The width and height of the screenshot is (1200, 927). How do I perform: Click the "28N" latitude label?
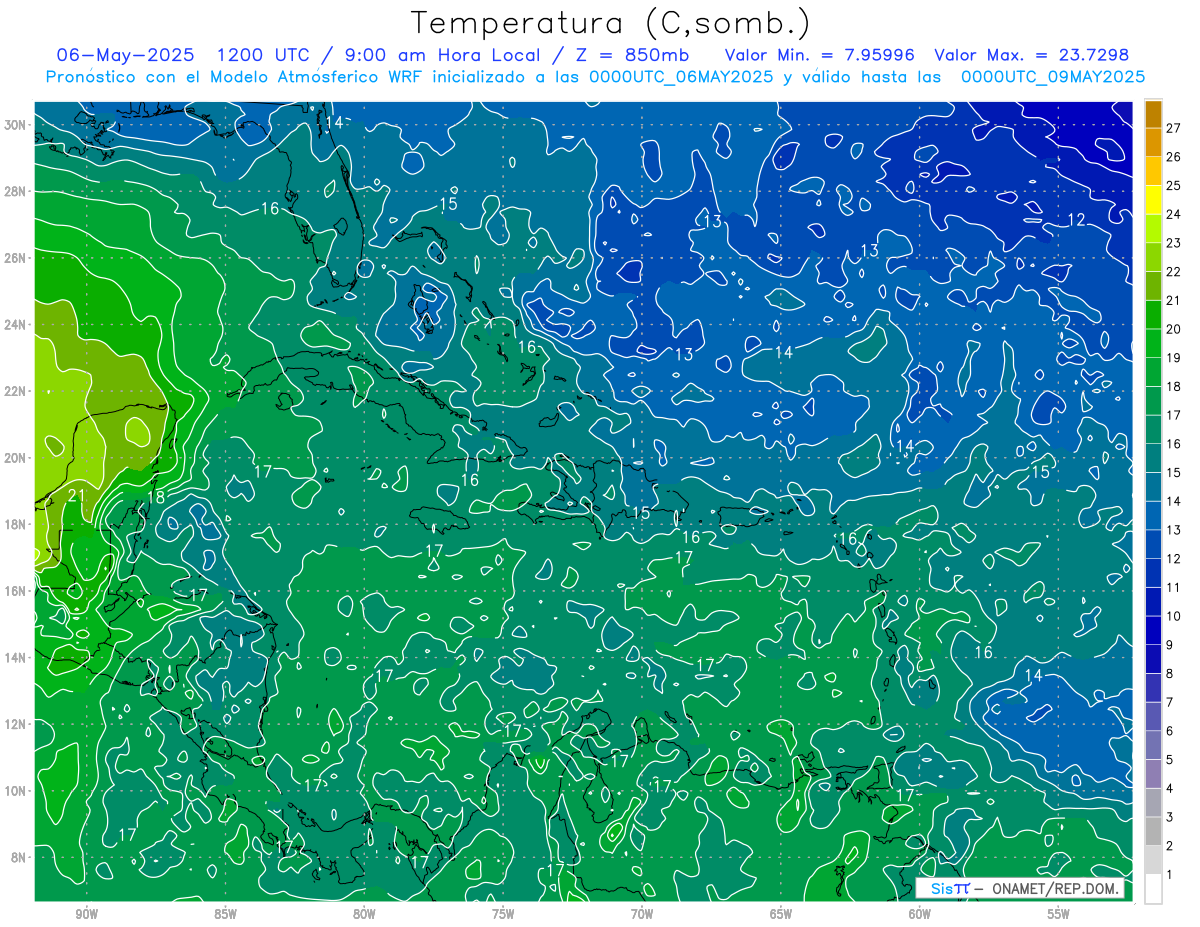15,191
